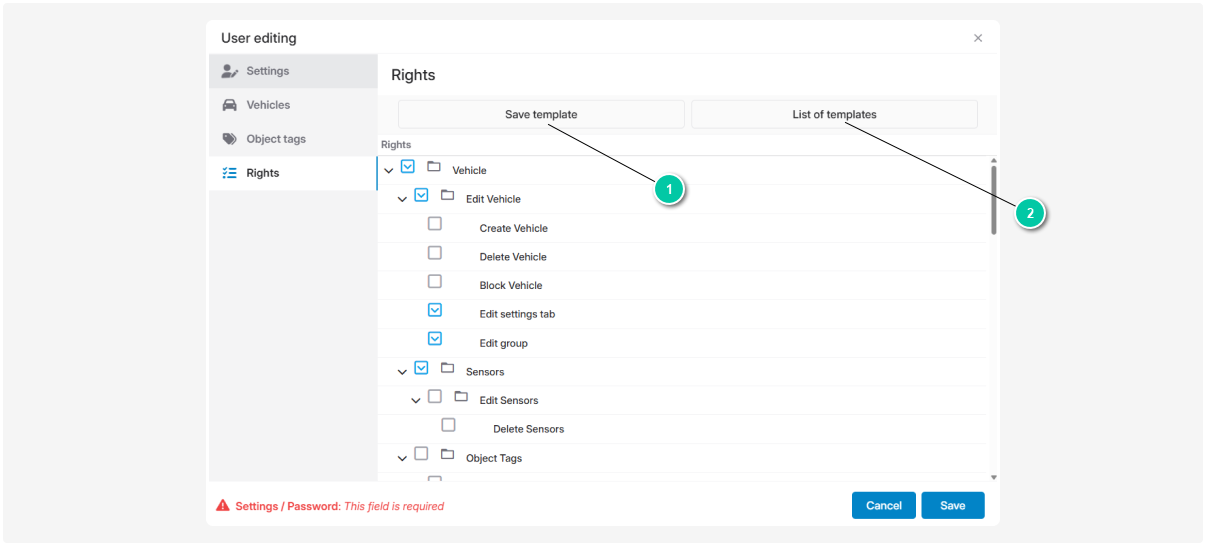Open the List of templates
Image resolution: width=1206 pixels, height=546 pixels.
[x=834, y=114]
